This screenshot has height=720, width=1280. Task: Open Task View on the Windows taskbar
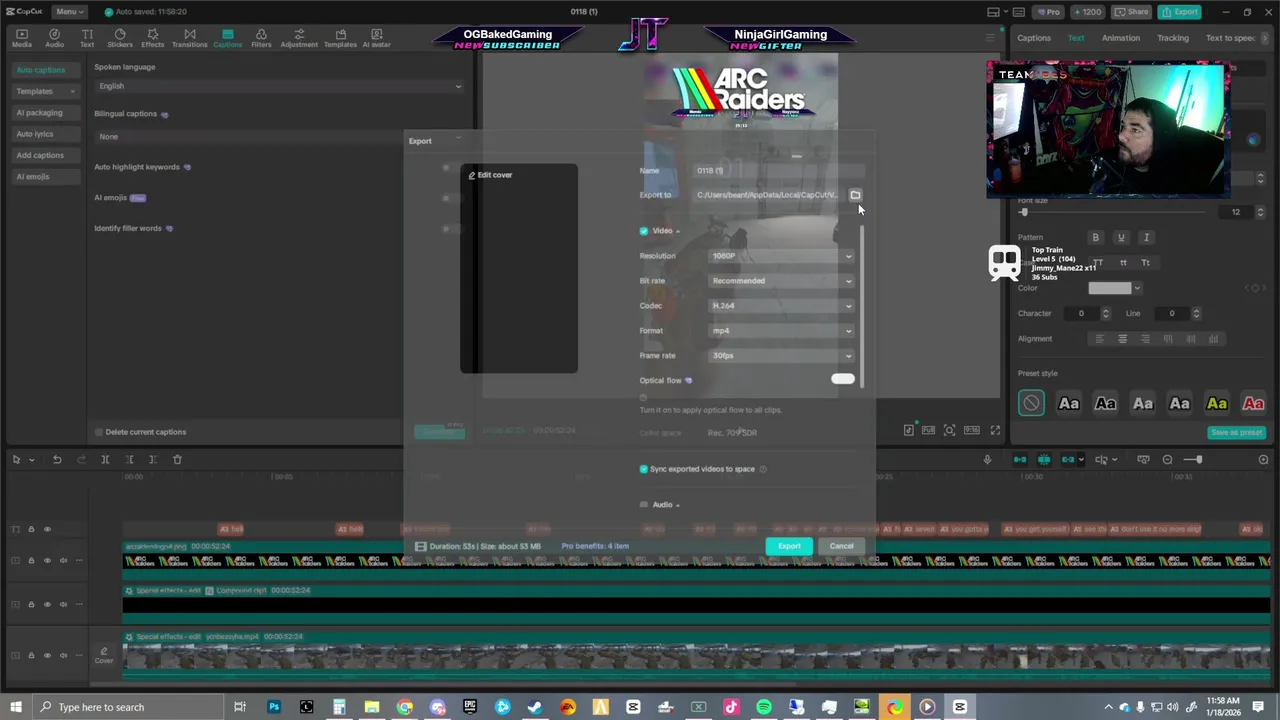pyautogui.click(x=240, y=707)
